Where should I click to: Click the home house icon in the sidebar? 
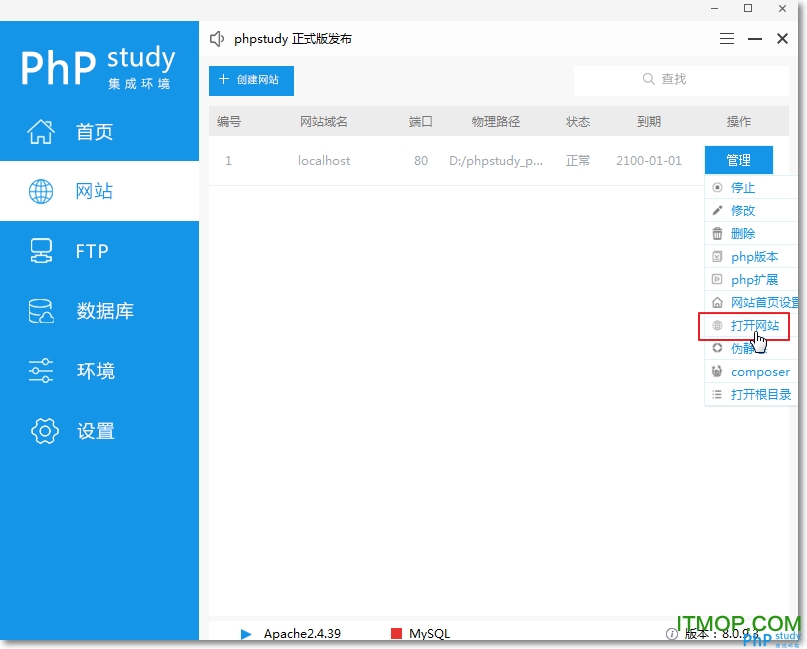coord(41,132)
